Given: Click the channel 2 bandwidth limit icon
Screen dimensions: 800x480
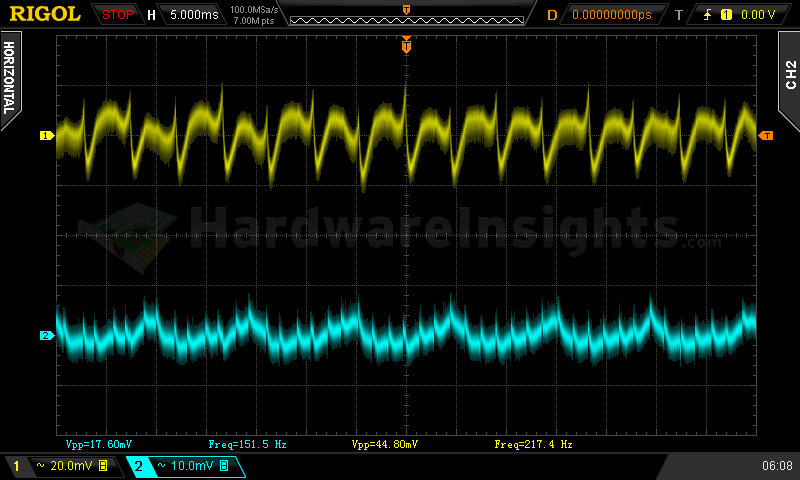Looking at the screenshot, I should coord(223,466).
